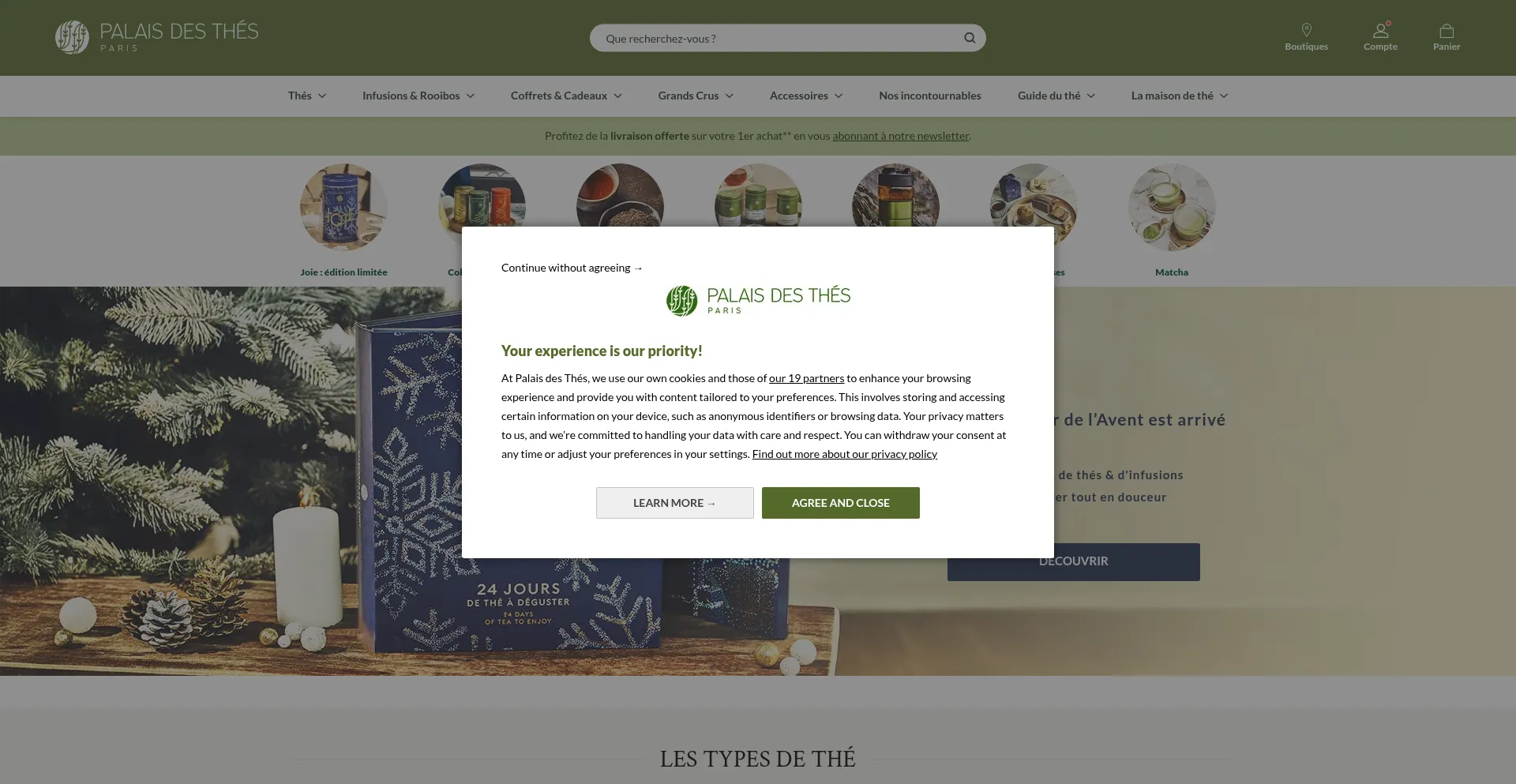Go to Nos incontournables
1516x784 pixels.
click(930, 96)
